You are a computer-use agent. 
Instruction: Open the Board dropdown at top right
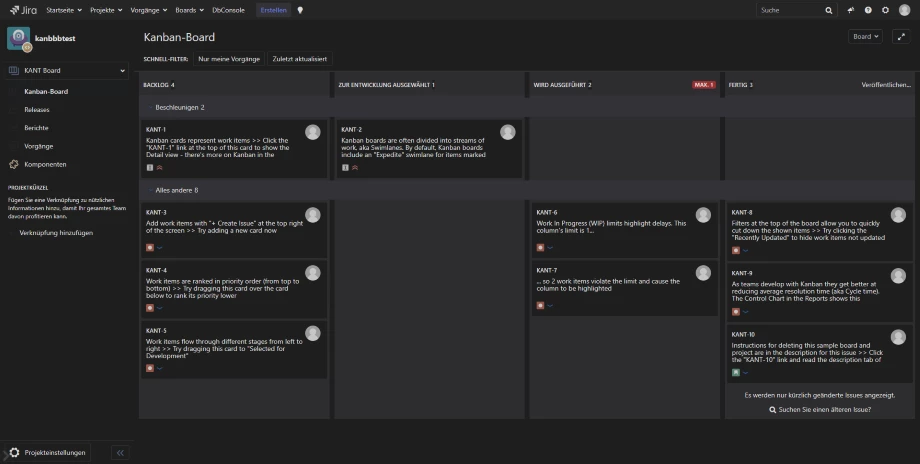coord(865,36)
